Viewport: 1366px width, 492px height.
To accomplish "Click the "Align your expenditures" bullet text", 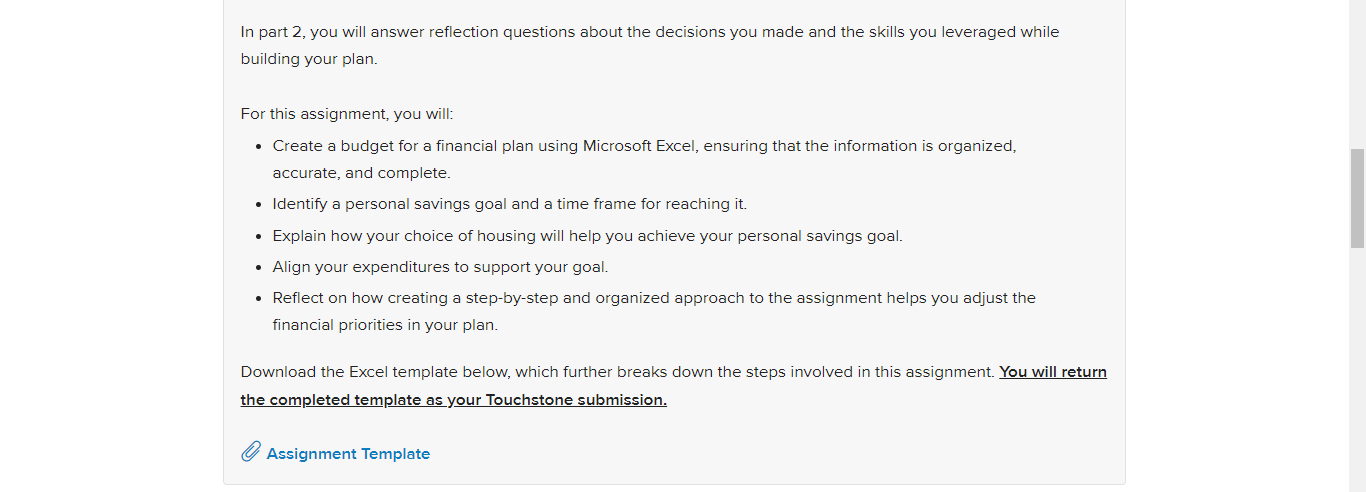I will click(440, 267).
